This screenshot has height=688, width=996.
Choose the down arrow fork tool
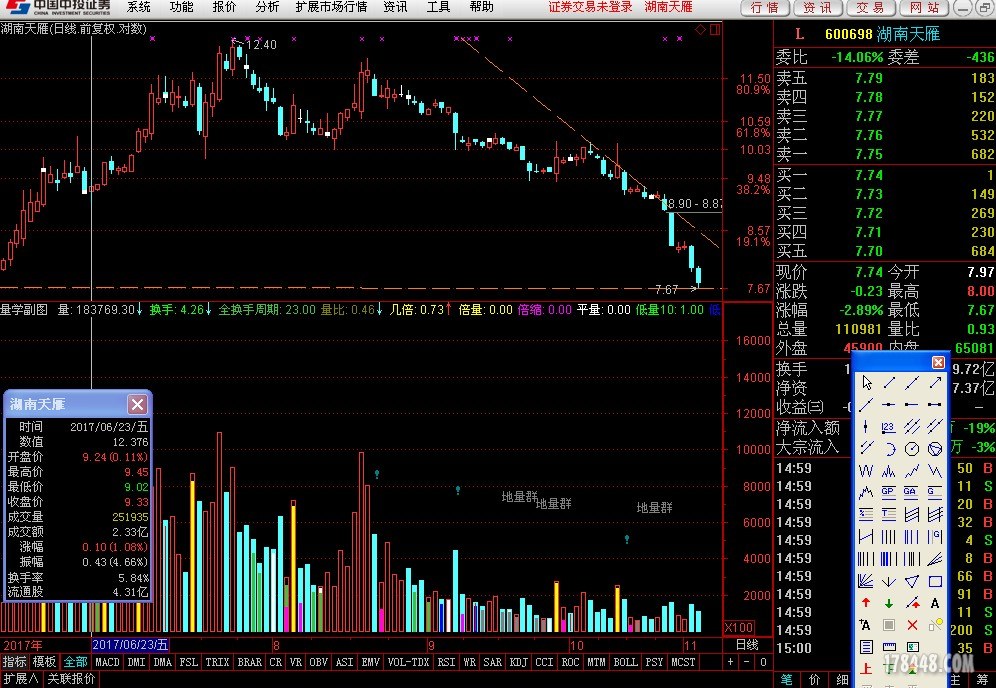point(889,581)
